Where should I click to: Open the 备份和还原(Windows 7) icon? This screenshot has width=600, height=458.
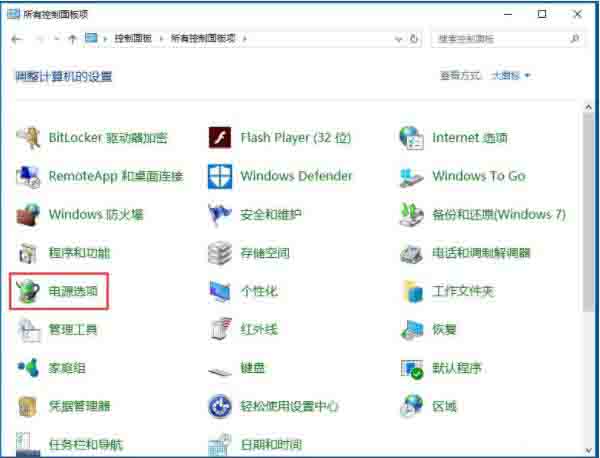411,215
